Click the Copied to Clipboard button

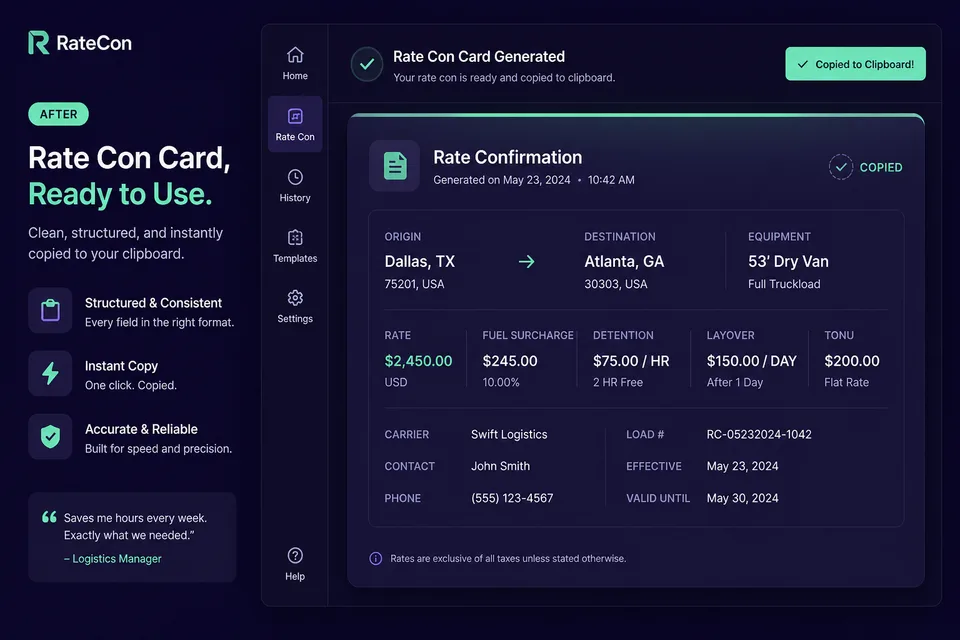click(855, 64)
